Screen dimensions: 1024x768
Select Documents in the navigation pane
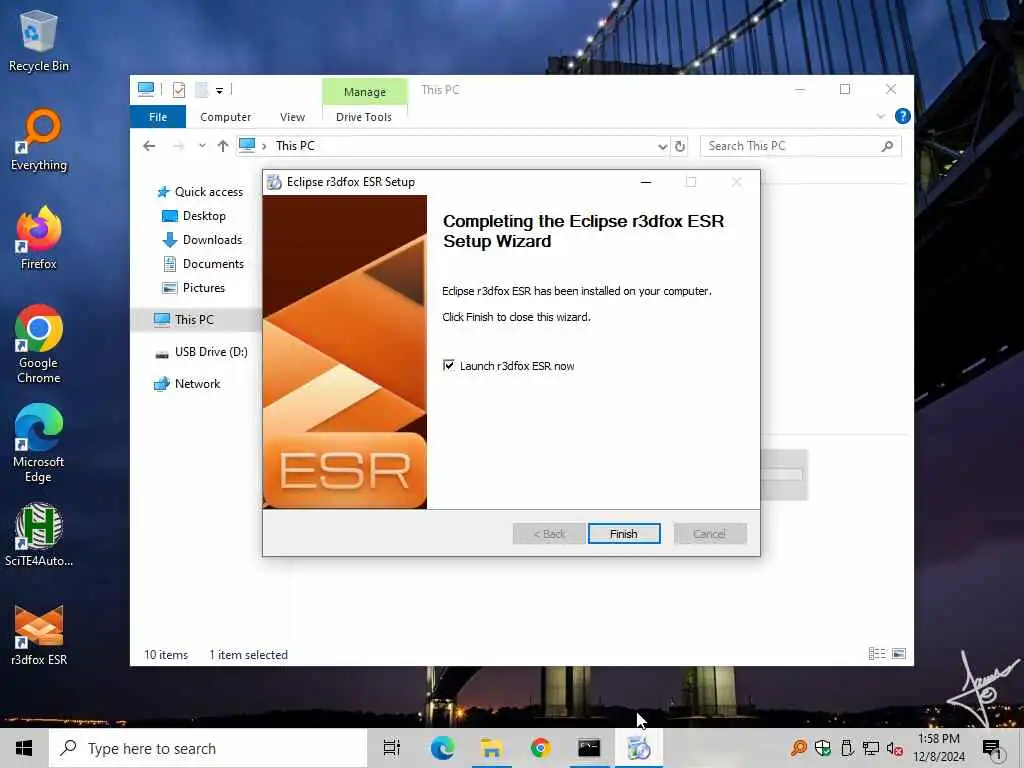(203, 264)
